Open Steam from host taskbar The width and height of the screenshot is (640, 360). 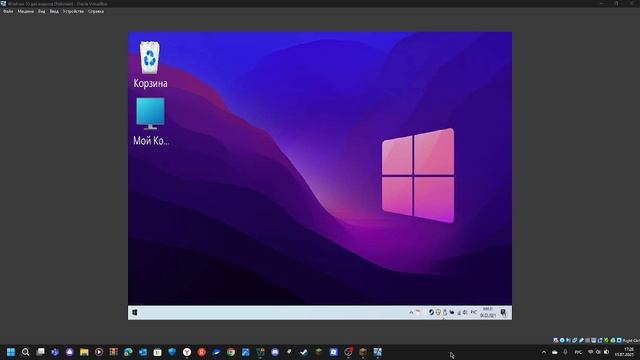(304, 352)
